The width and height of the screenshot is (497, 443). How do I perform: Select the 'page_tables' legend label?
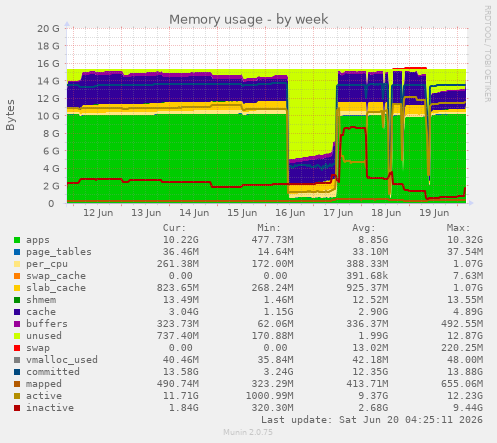coord(59,252)
